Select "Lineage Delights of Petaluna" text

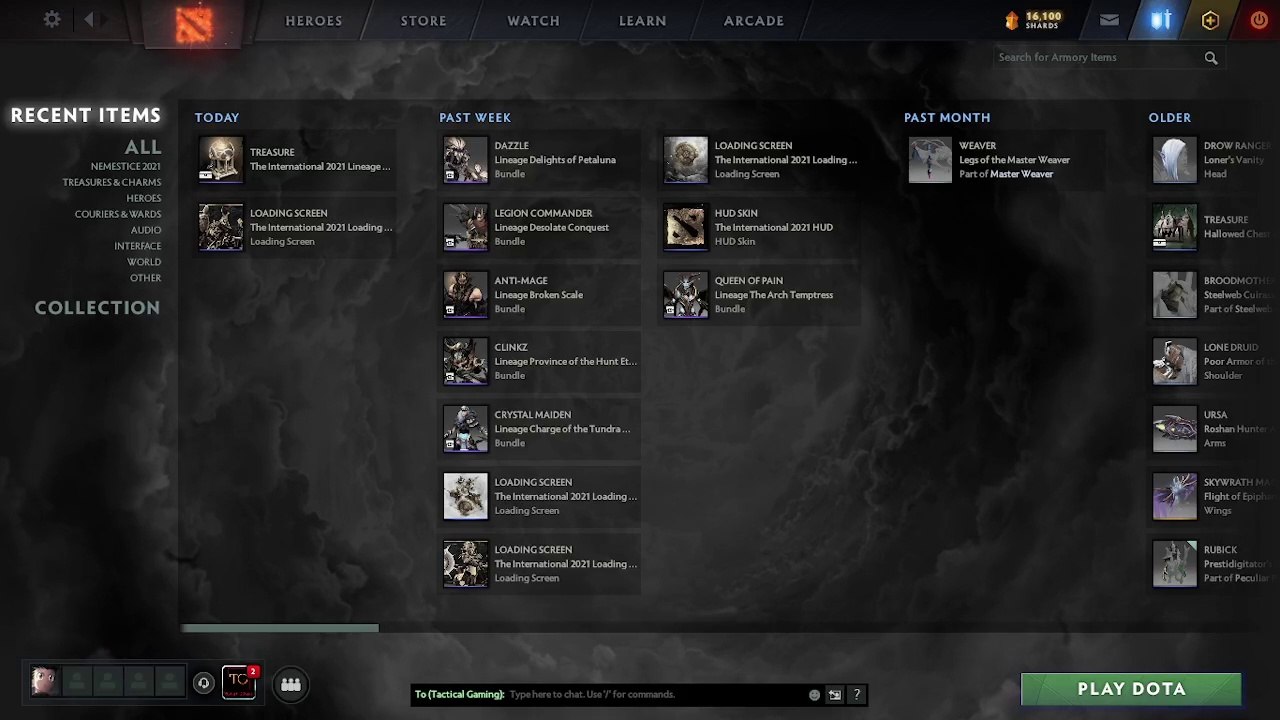[555, 160]
